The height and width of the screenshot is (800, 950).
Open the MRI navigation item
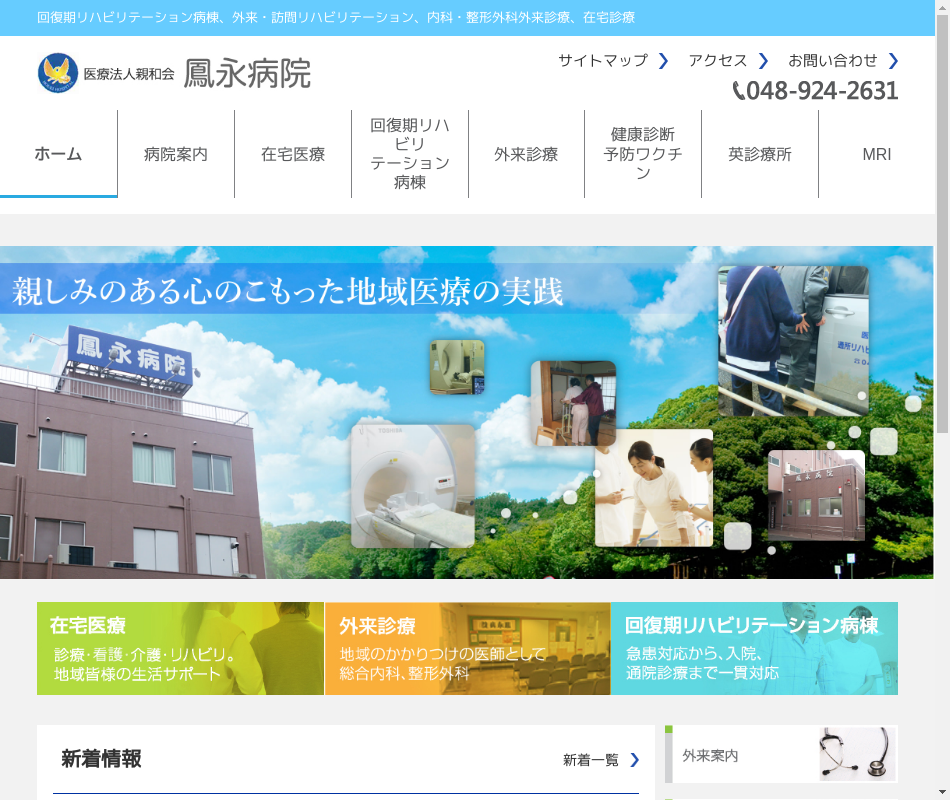(876, 154)
